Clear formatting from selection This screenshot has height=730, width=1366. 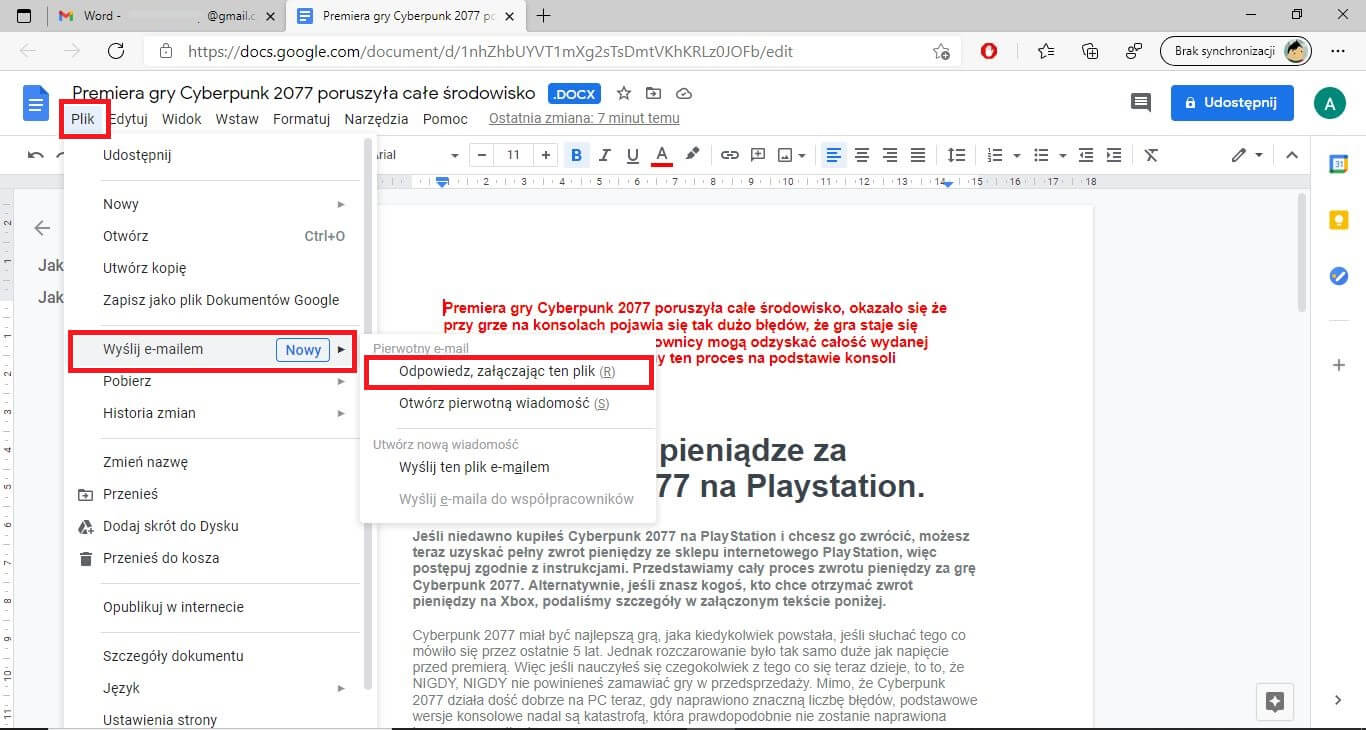click(x=1151, y=155)
